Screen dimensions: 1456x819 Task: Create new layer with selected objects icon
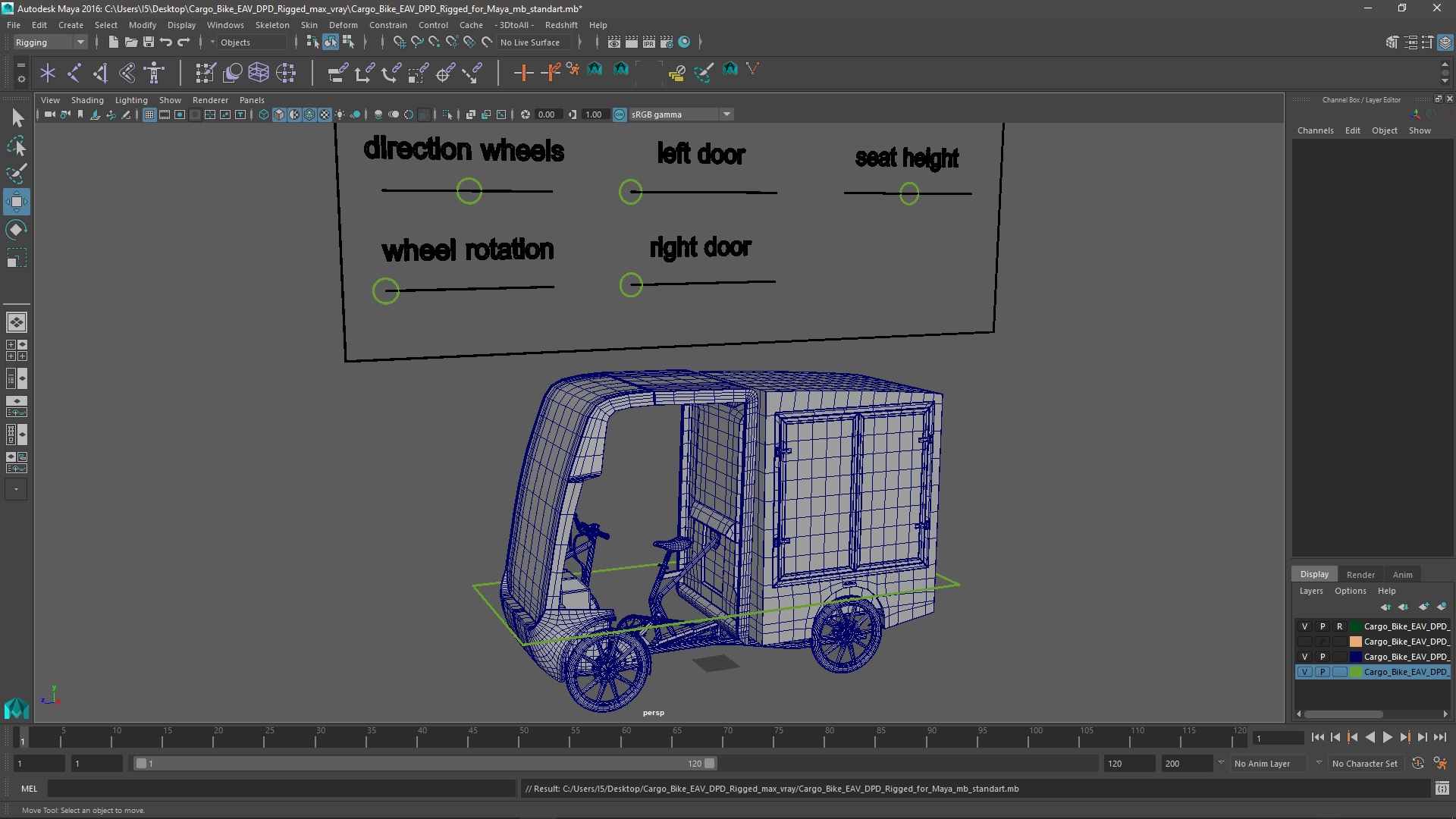click(1442, 607)
